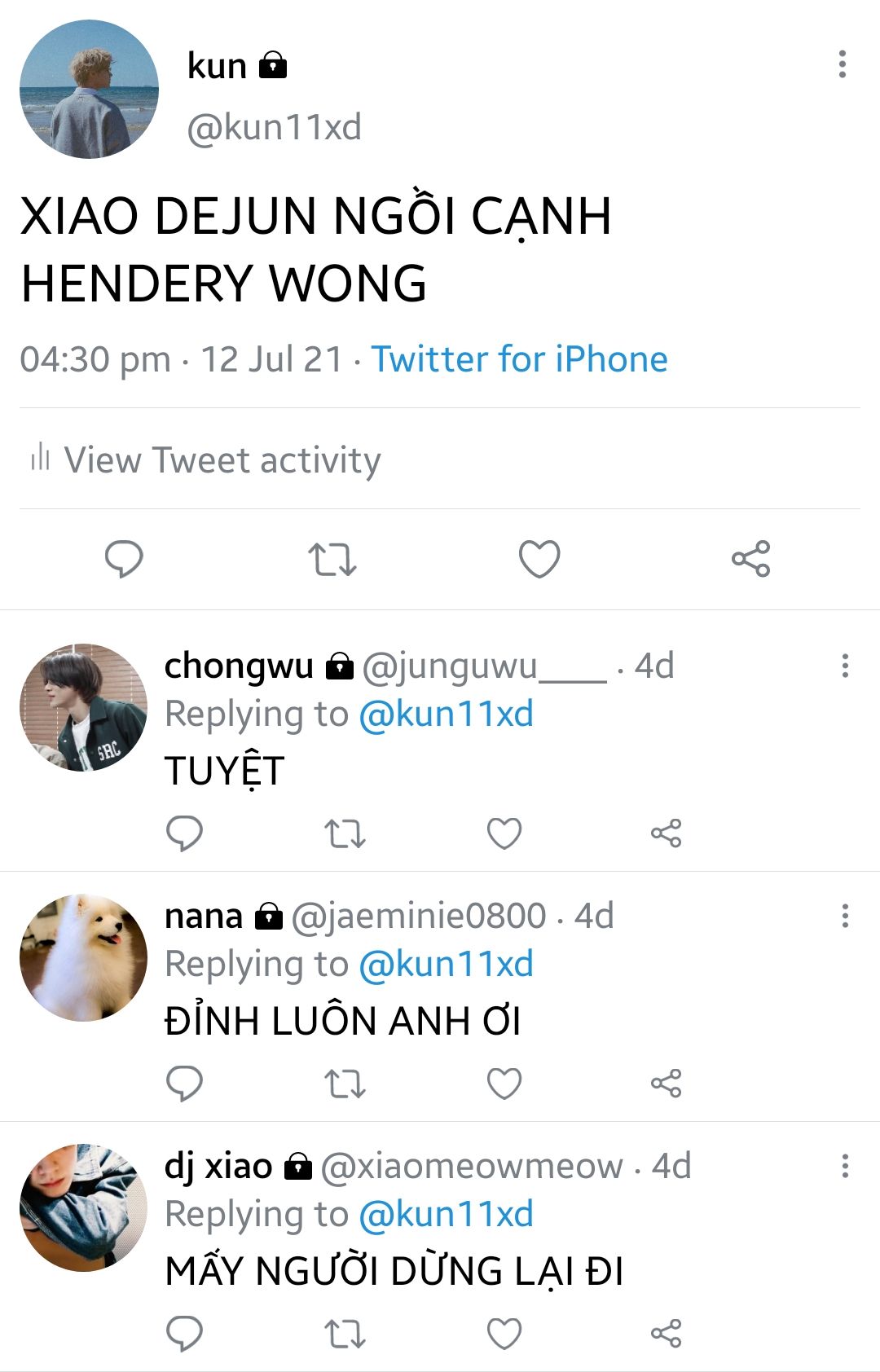Open nana's dog avatar profile
The image size is (880, 1372).
83,958
